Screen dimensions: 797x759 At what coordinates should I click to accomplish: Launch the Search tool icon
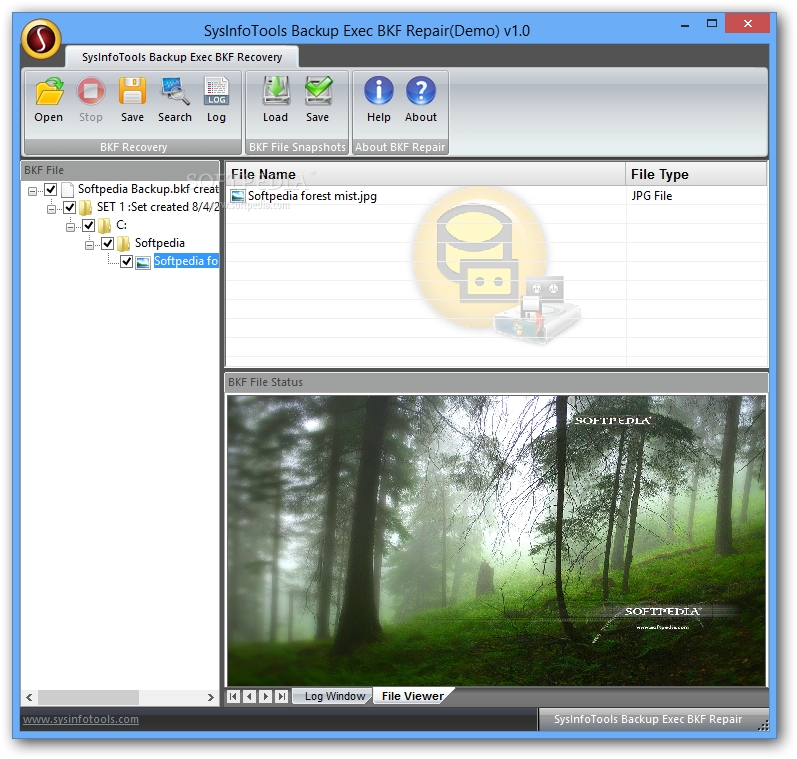click(174, 92)
